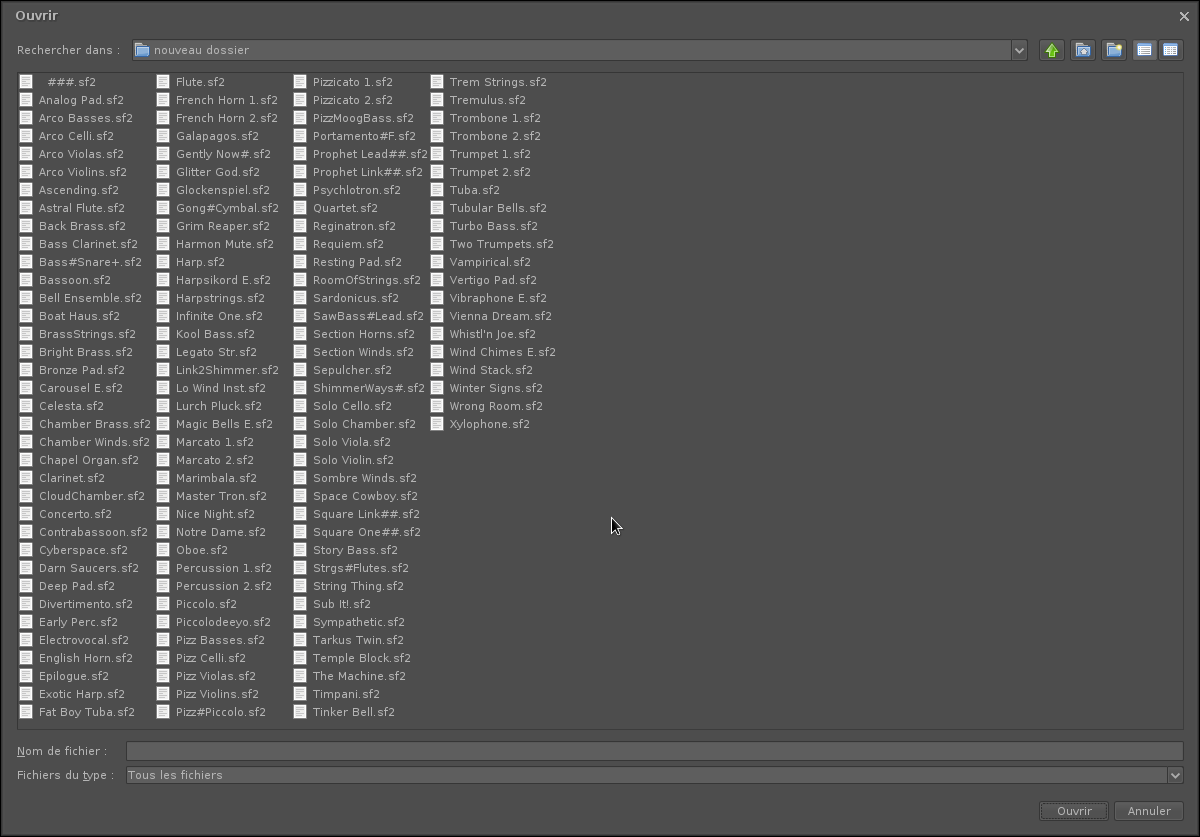
Task: Focus the Nom de fichier field
Action: coord(655,751)
